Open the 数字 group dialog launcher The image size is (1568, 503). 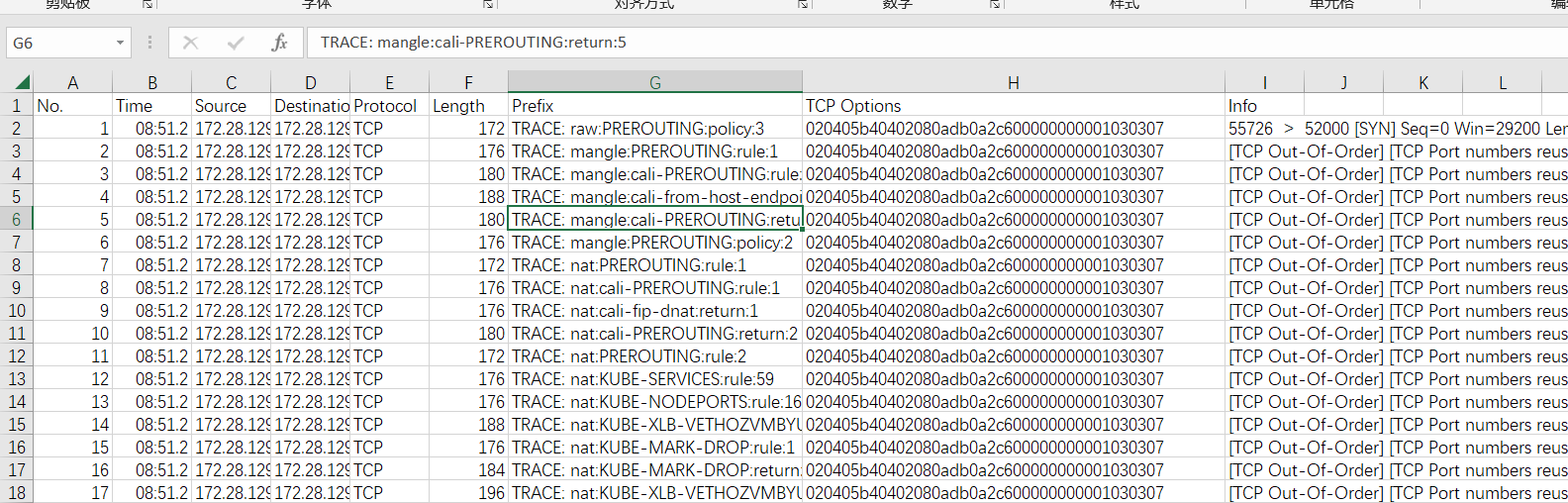[x=995, y=5]
